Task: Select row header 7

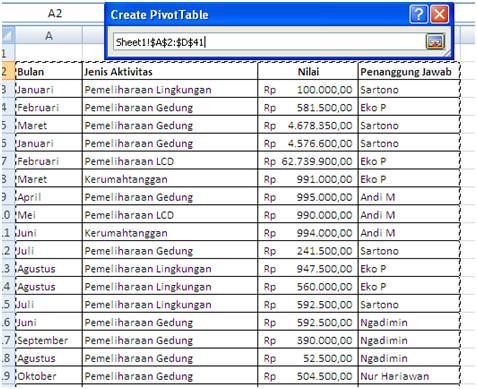Action: click(x=8, y=162)
